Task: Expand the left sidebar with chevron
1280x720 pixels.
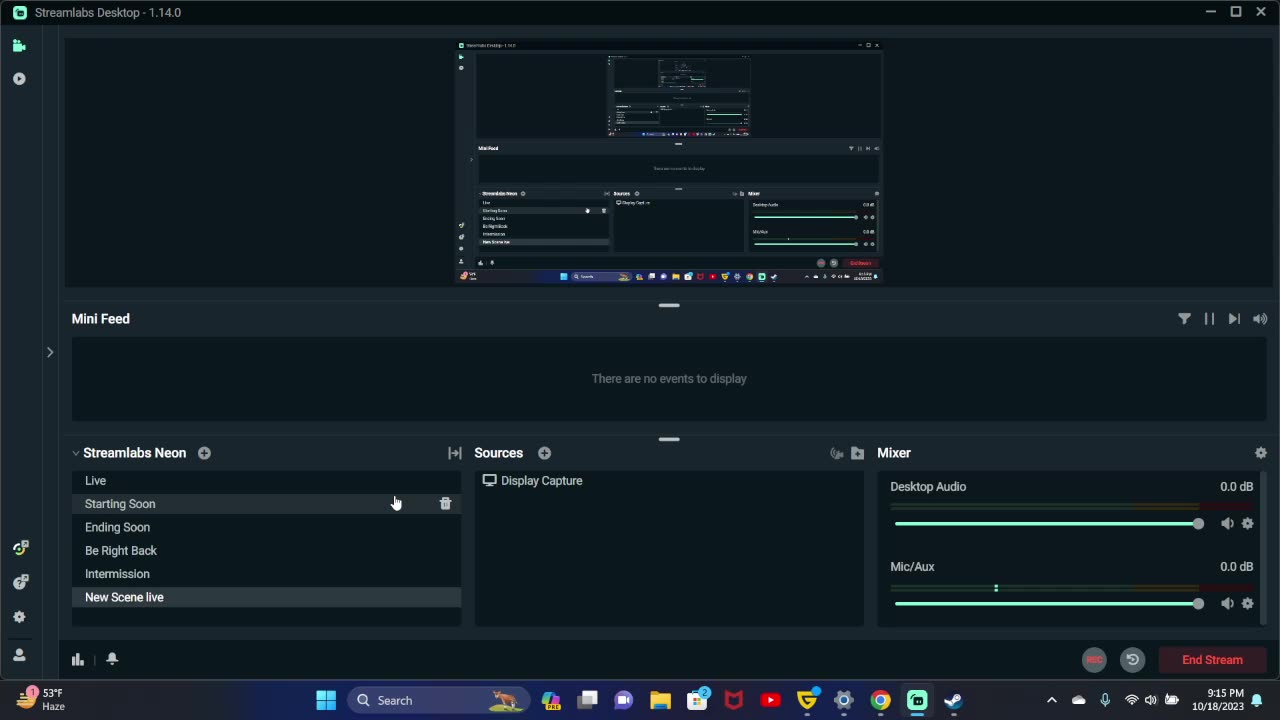Action: click(50, 352)
